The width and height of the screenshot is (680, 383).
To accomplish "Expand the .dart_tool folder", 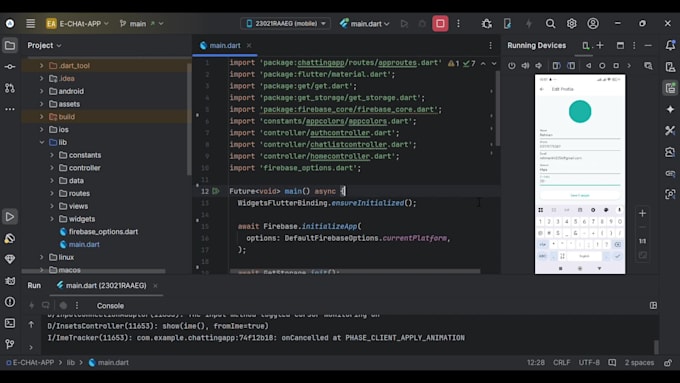I will click(x=42, y=65).
